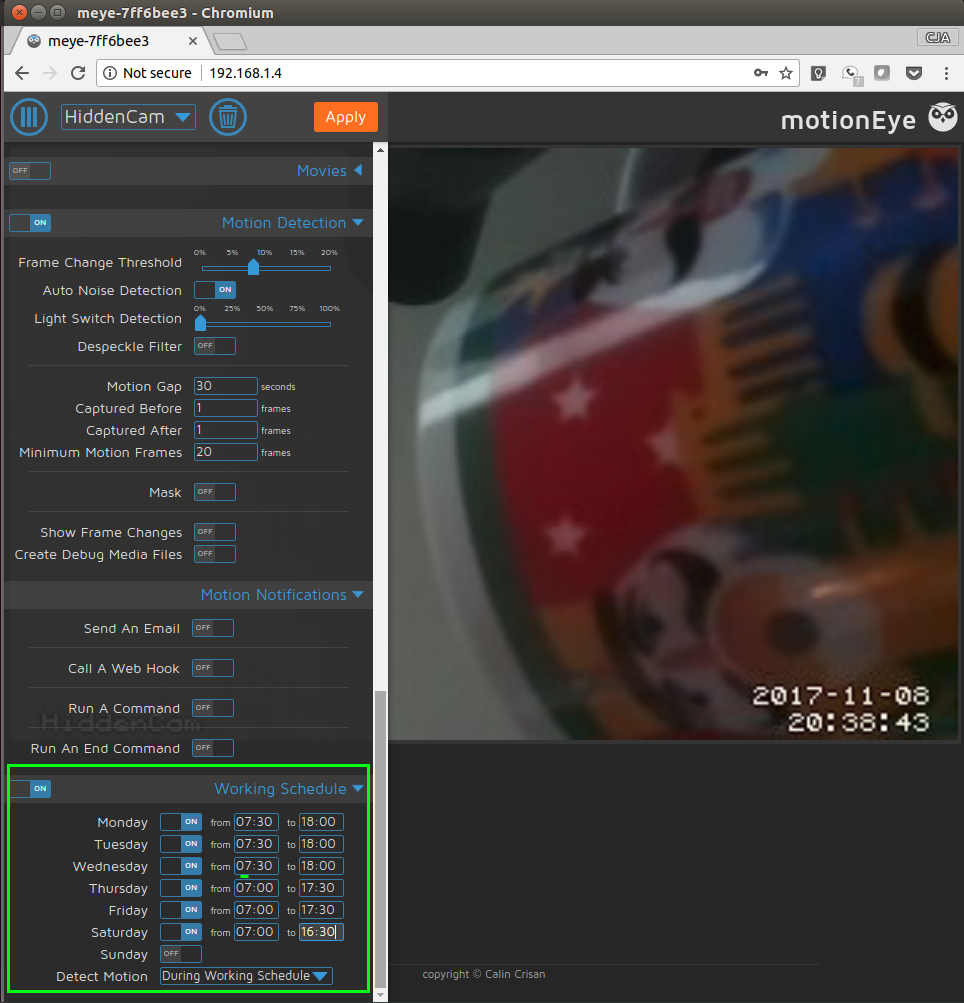Open the HiddenCam camera dropdown
Screen dimensions: 964x1003
tap(128, 117)
